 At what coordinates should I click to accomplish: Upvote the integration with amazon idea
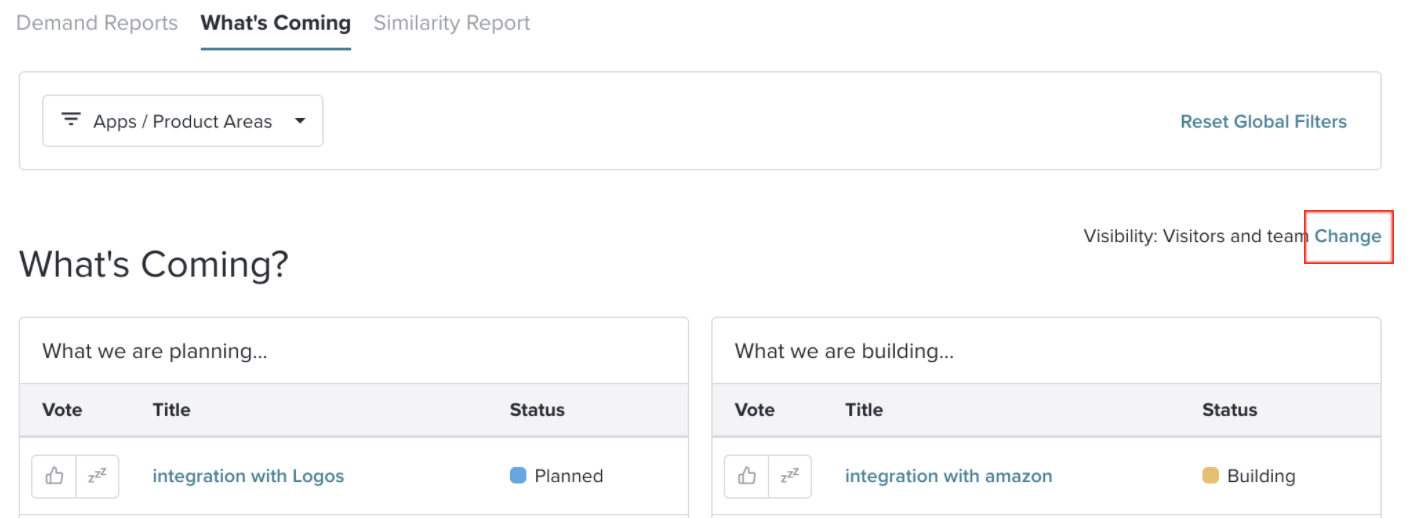[747, 476]
